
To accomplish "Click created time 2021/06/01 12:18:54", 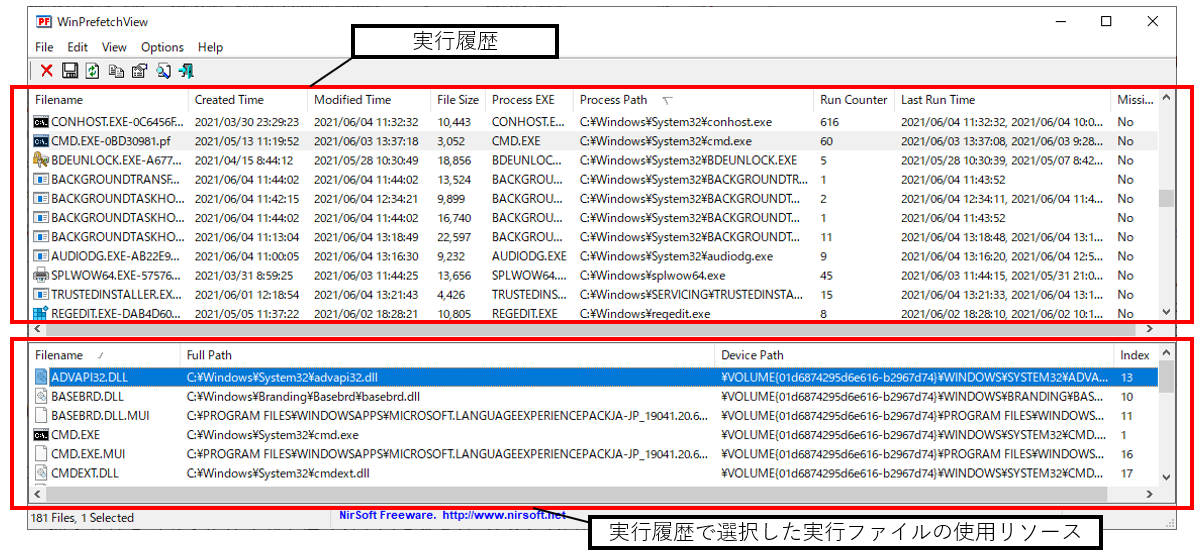I will click(x=247, y=294).
